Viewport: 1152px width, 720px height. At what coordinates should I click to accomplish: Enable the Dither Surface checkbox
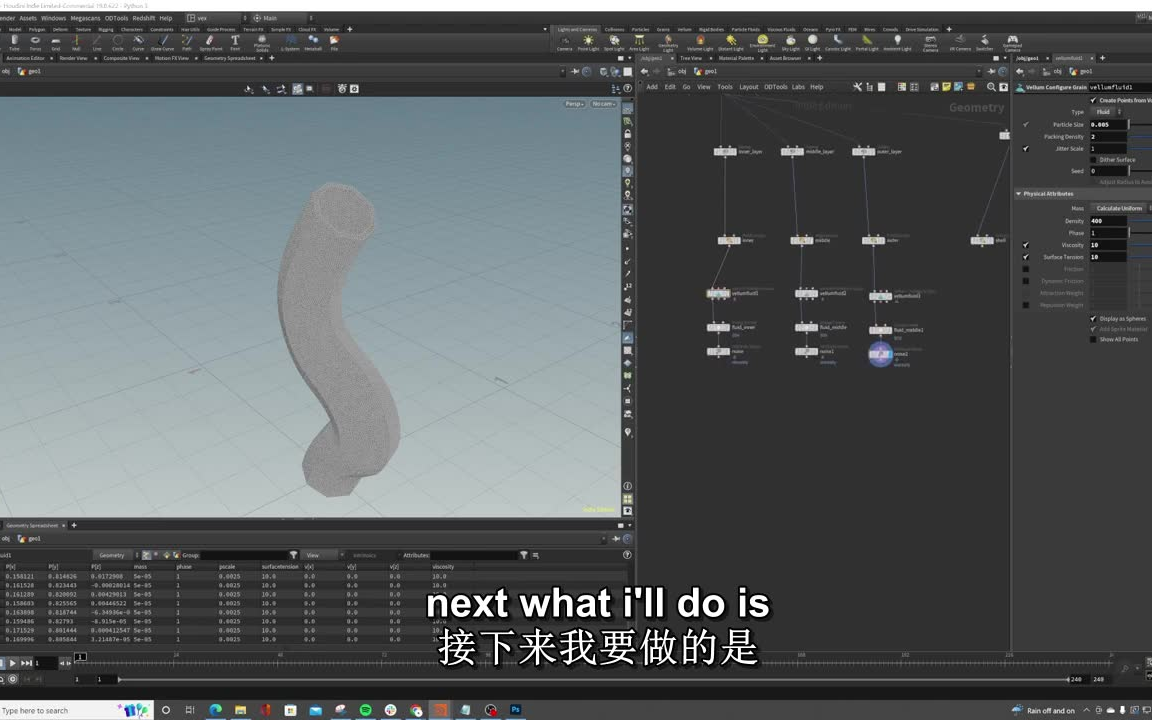pyautogui.click(x=1094, y=160)
